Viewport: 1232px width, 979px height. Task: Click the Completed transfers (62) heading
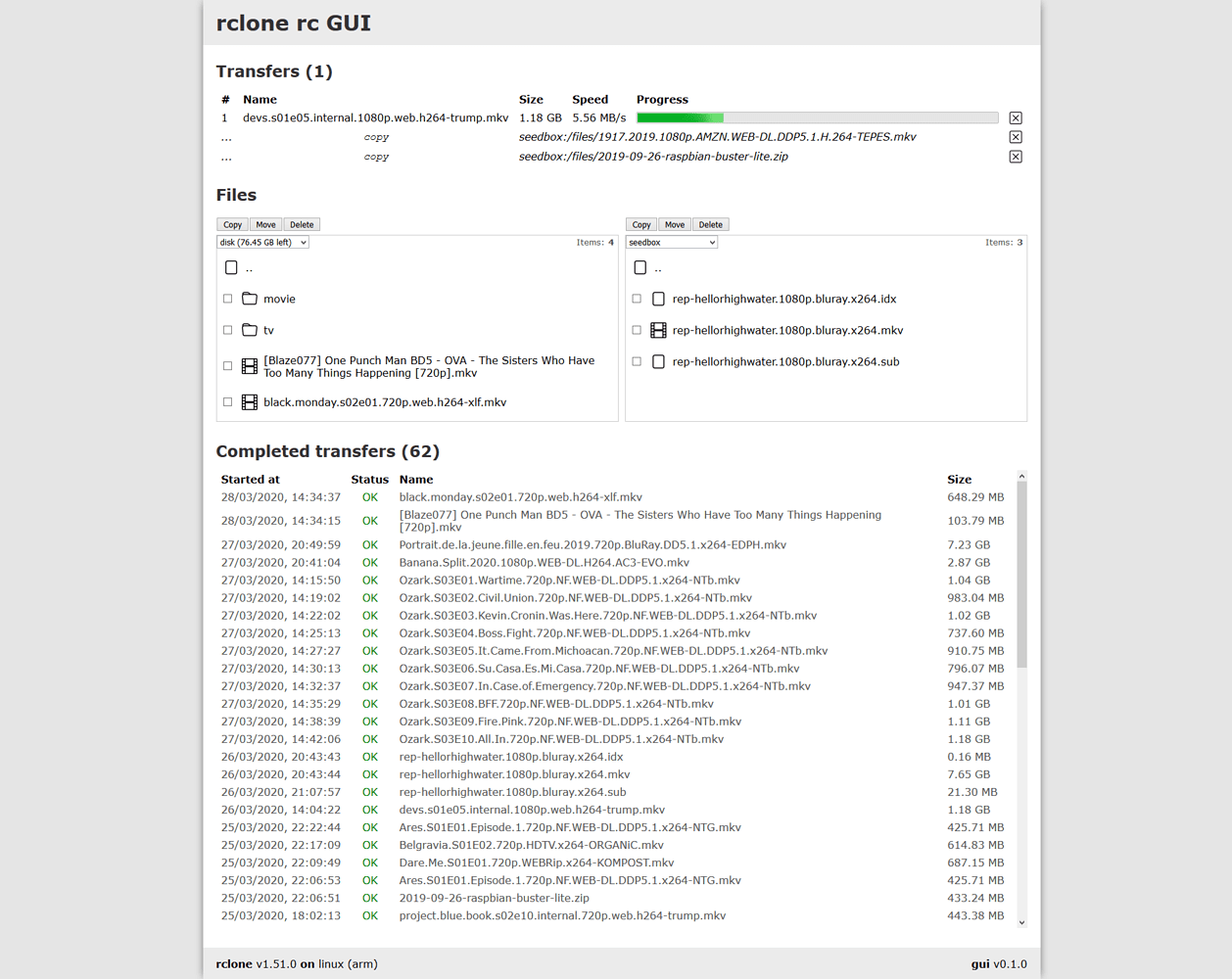[328, 451]
